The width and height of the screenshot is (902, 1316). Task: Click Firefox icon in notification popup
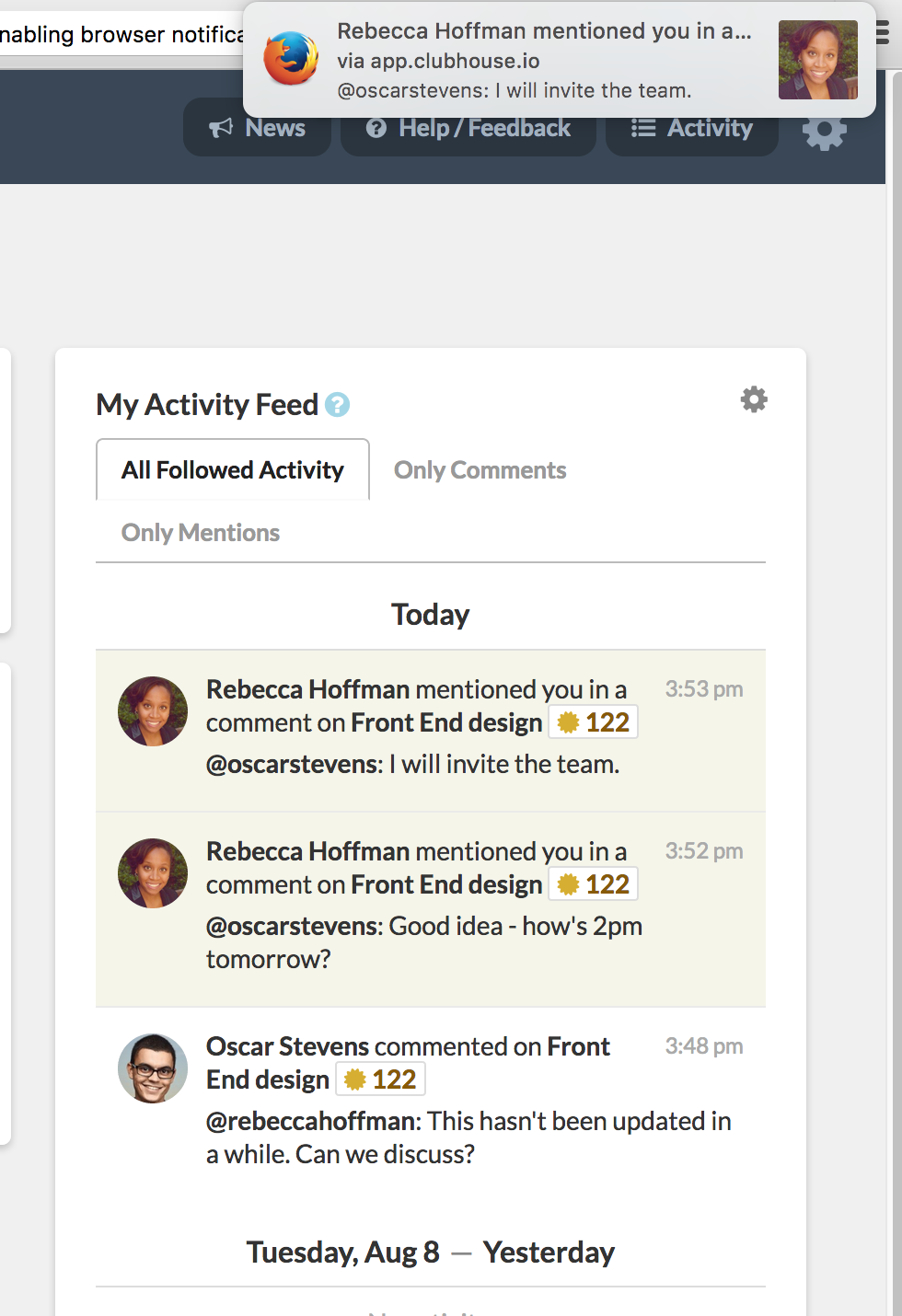(x=291, y=59)
